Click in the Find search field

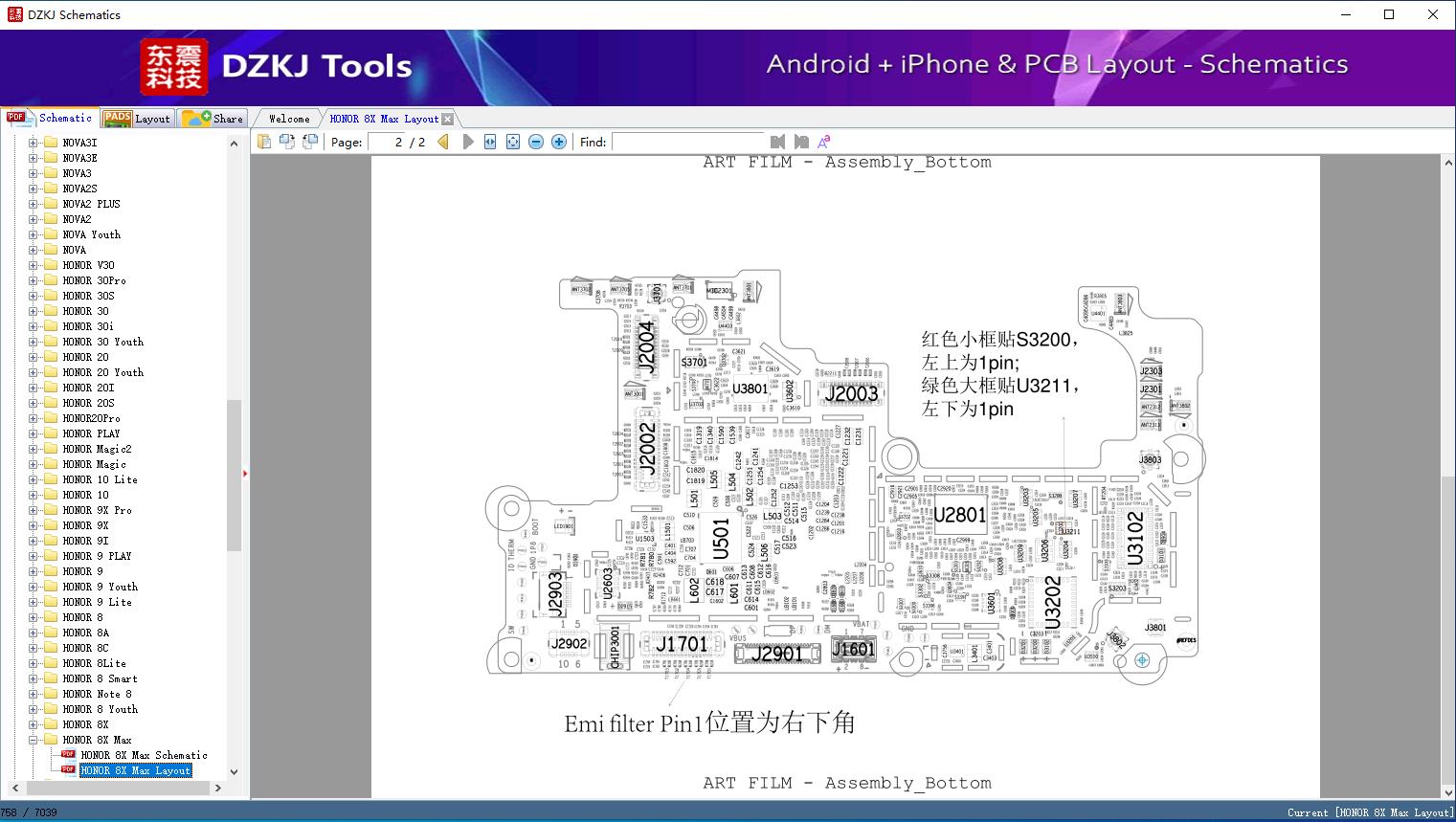(687, 142)
